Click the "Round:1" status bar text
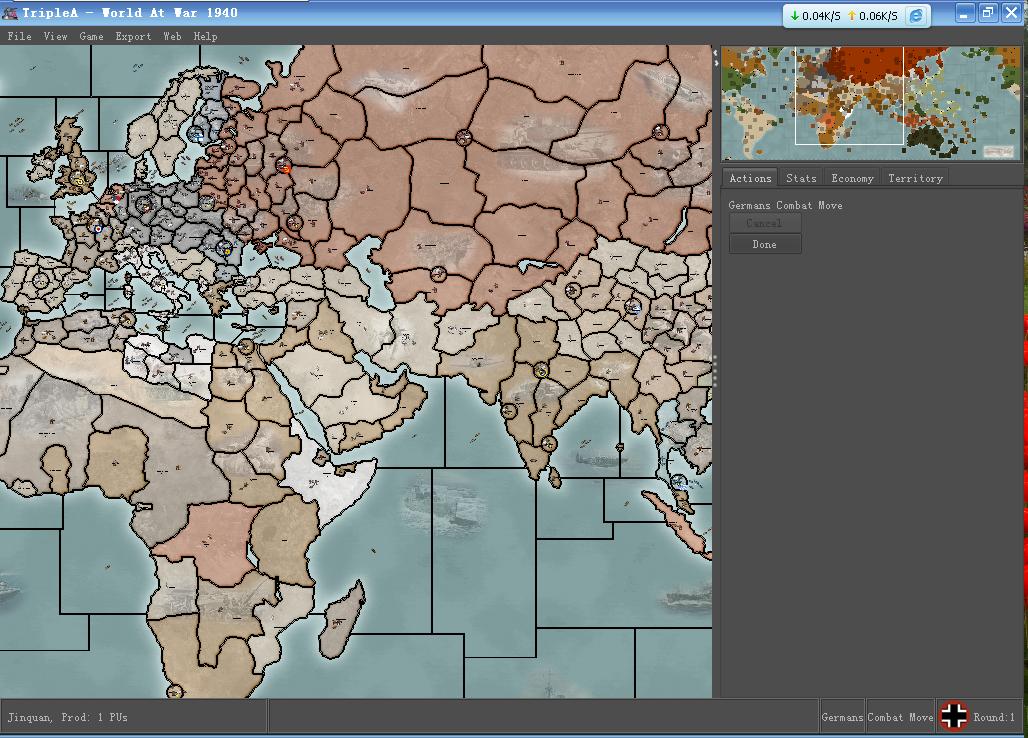This screenshot has height=738, width=1028. click(994, 717)
